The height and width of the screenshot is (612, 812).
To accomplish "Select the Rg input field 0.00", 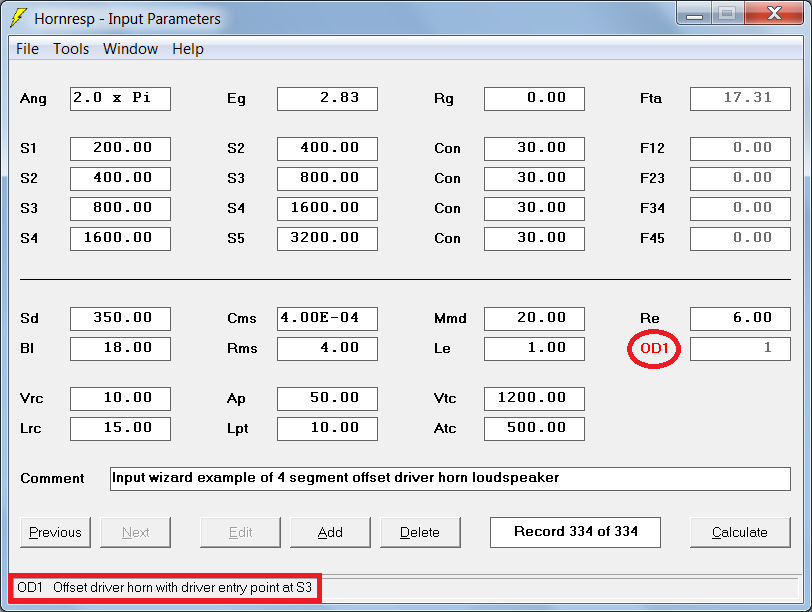I will 534,98.
